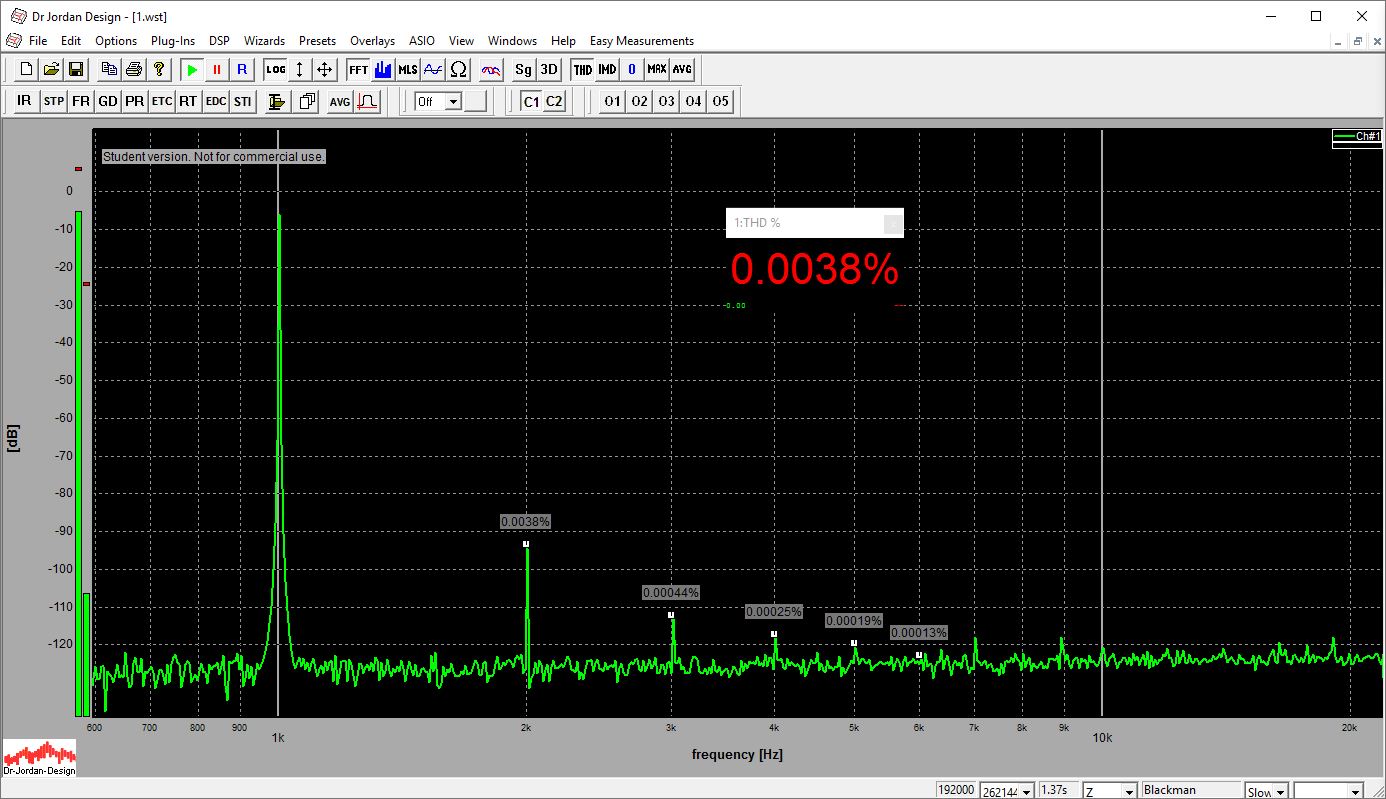Toggle the AVG button in top toolbar
The width and height of the screenshot is (1386, 799).
(682, 70)
